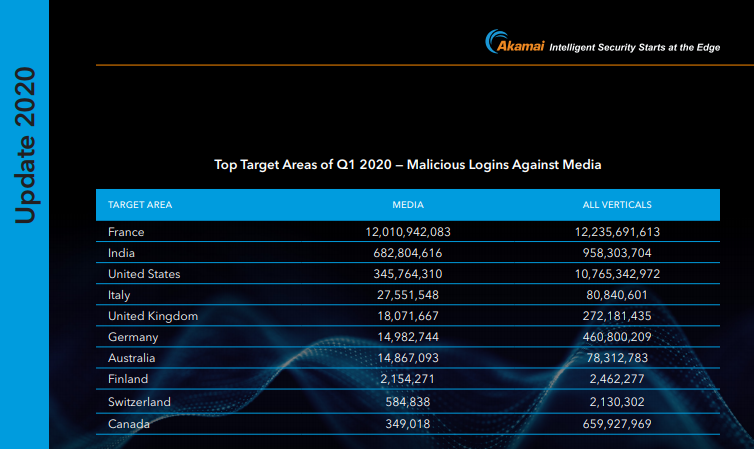The width and height of the screenshot is (754, 449).
Task: Click the 'United Kingdom' row label
Action: 153,316
